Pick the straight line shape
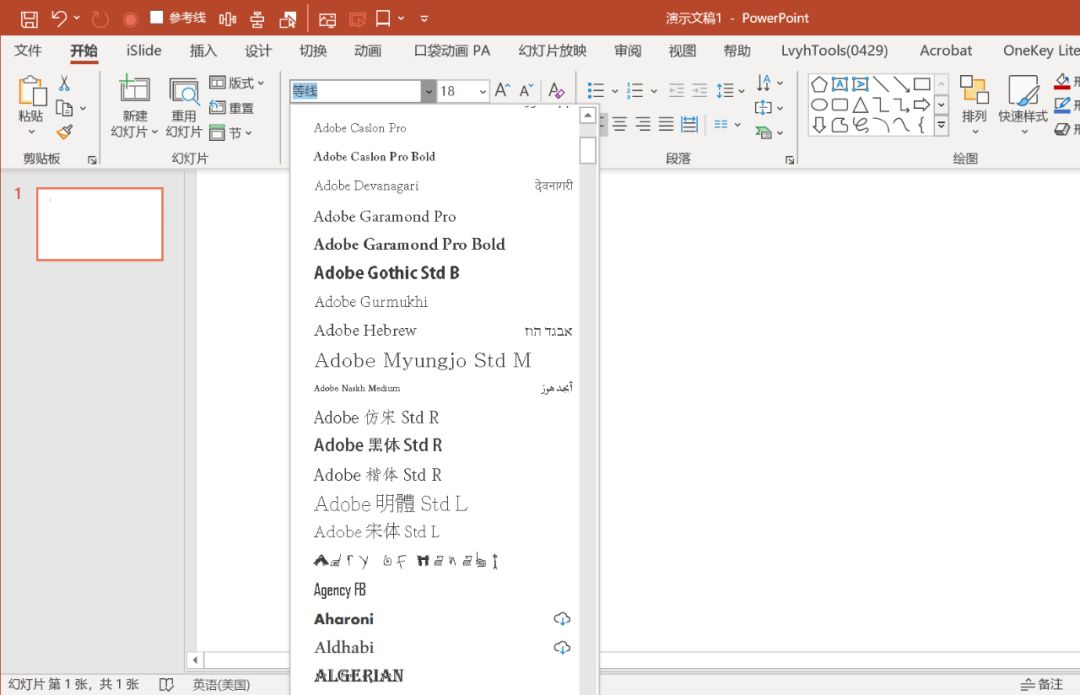The height and width of the screenshot is (695, 1080). tap(881, 84)
